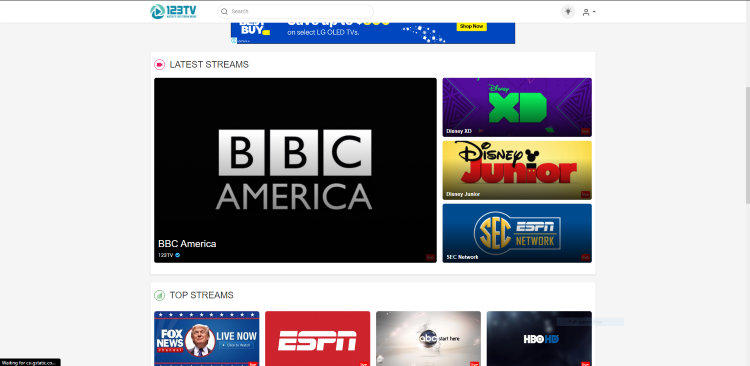This screenshot has height=366, width=750.
Task: Toggle dark mode lightbulb icon
Action: [568, 11]
